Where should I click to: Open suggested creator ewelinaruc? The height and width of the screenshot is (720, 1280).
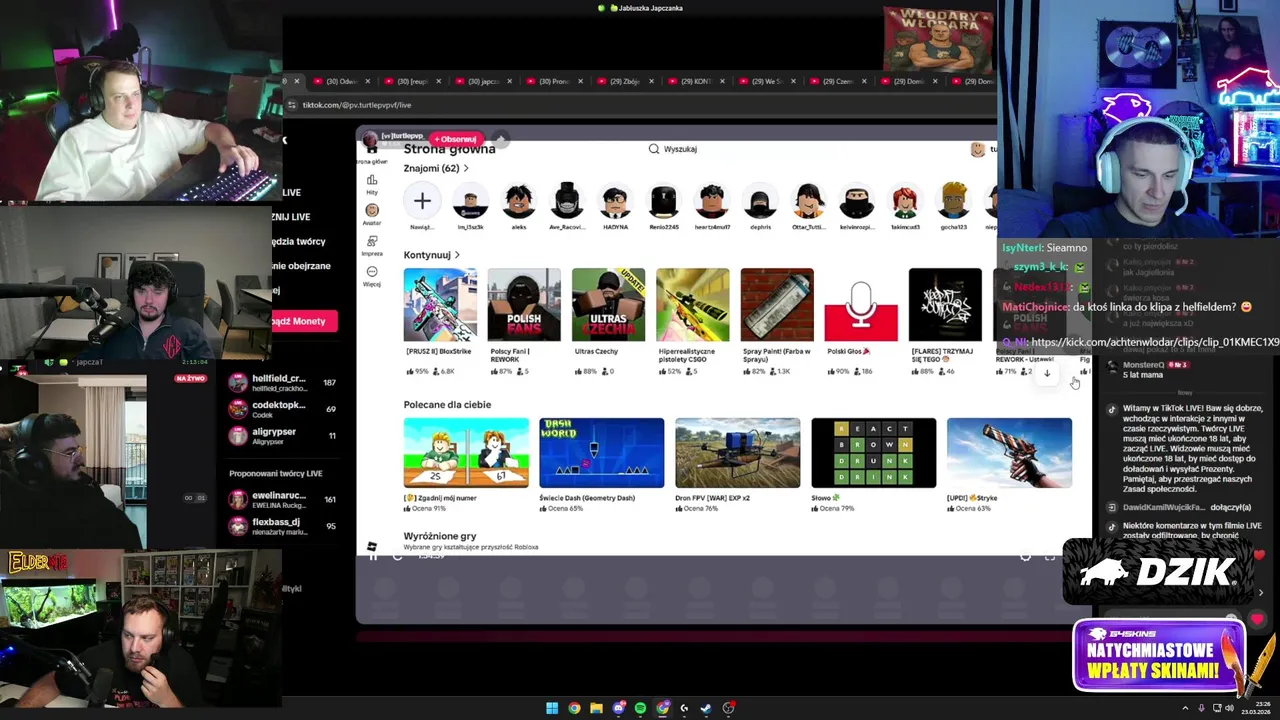pos(282,499)
